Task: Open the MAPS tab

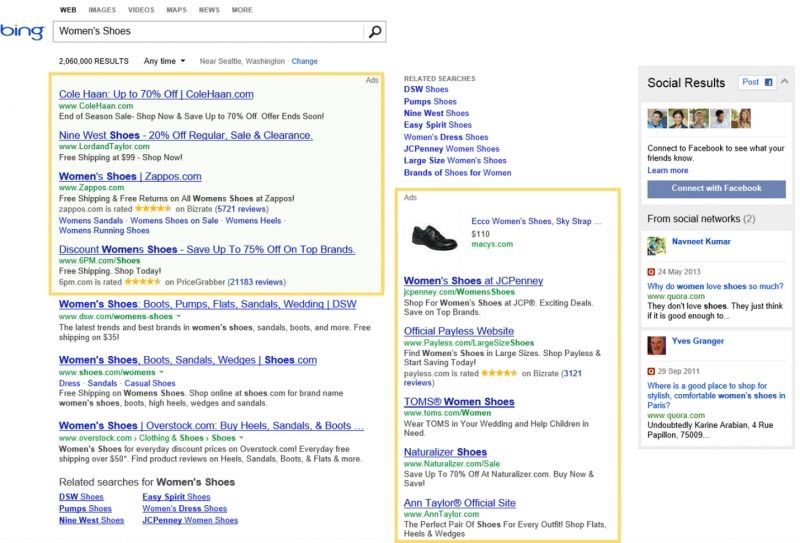Action: 177,10
